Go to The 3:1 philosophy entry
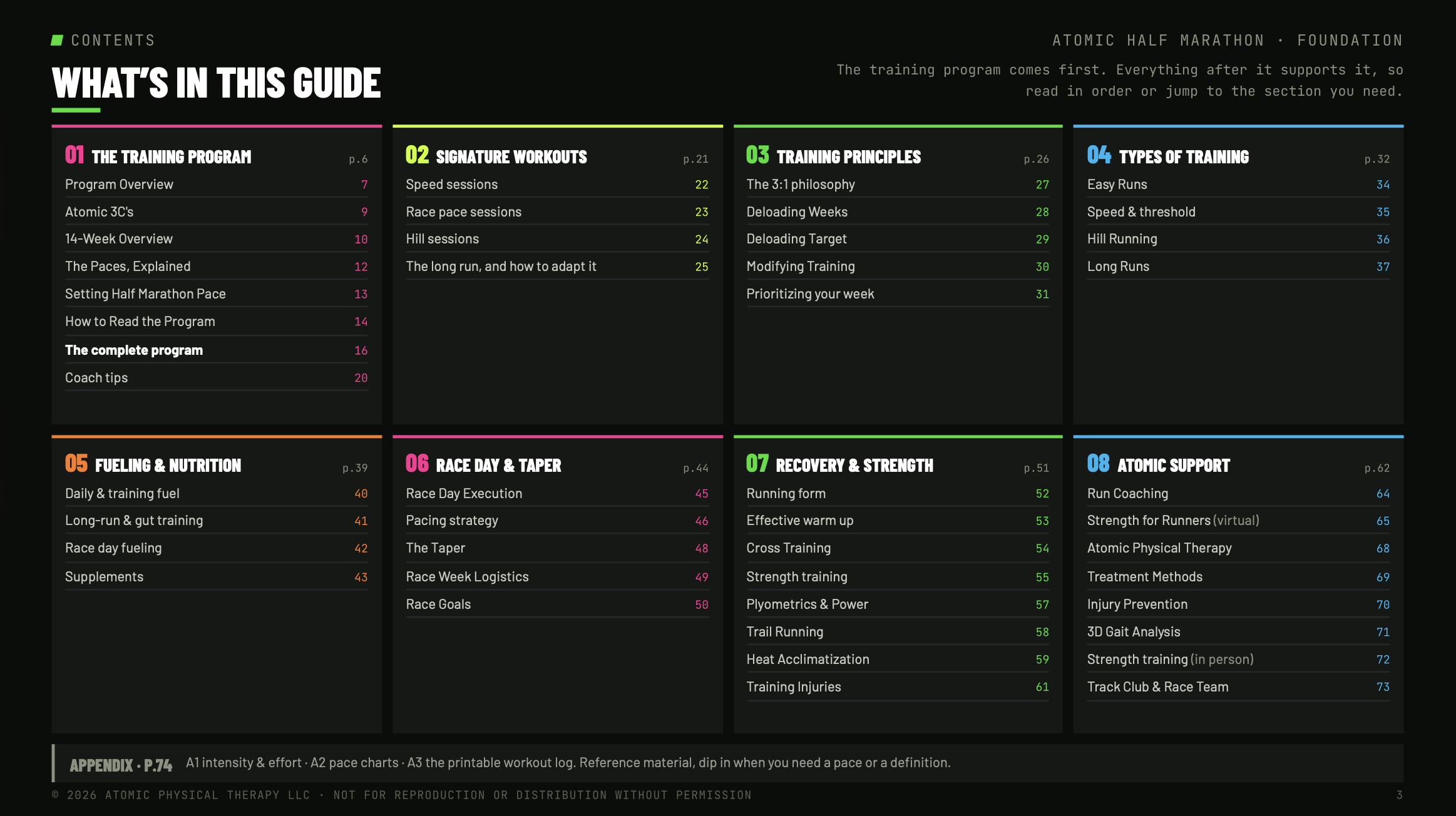Viewport: 1456px width, 816px height. click(x=898, y=185)
